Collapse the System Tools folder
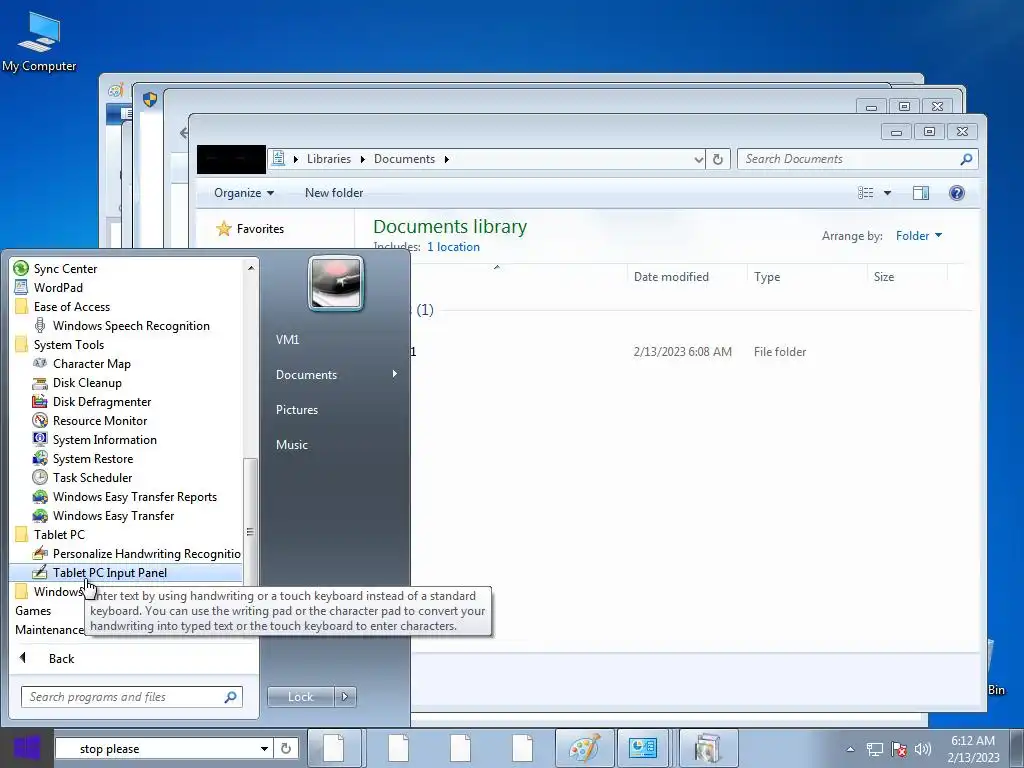 (x=69, y=344)
